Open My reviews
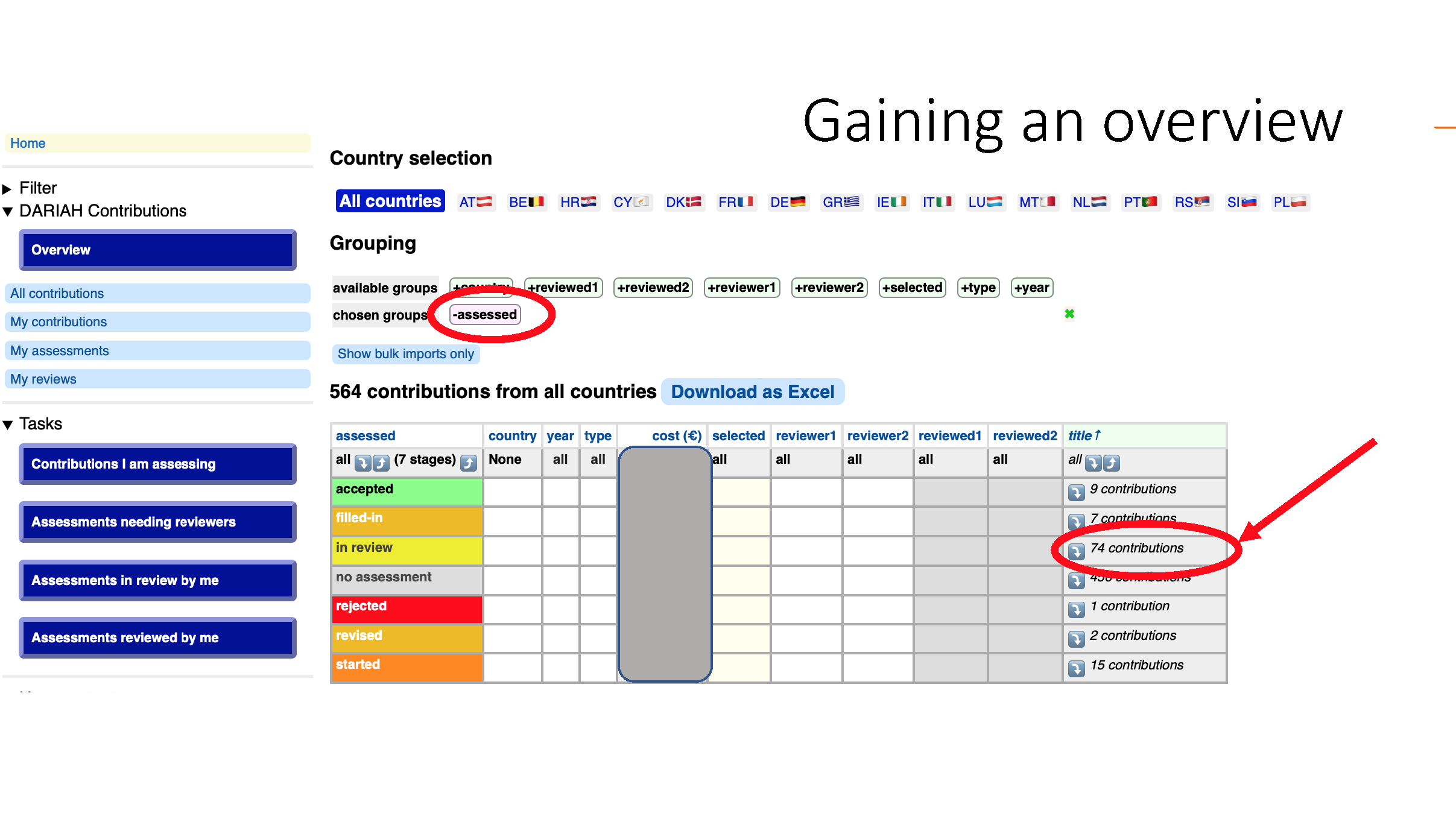 pyautogui.click(x=157, y=379)
